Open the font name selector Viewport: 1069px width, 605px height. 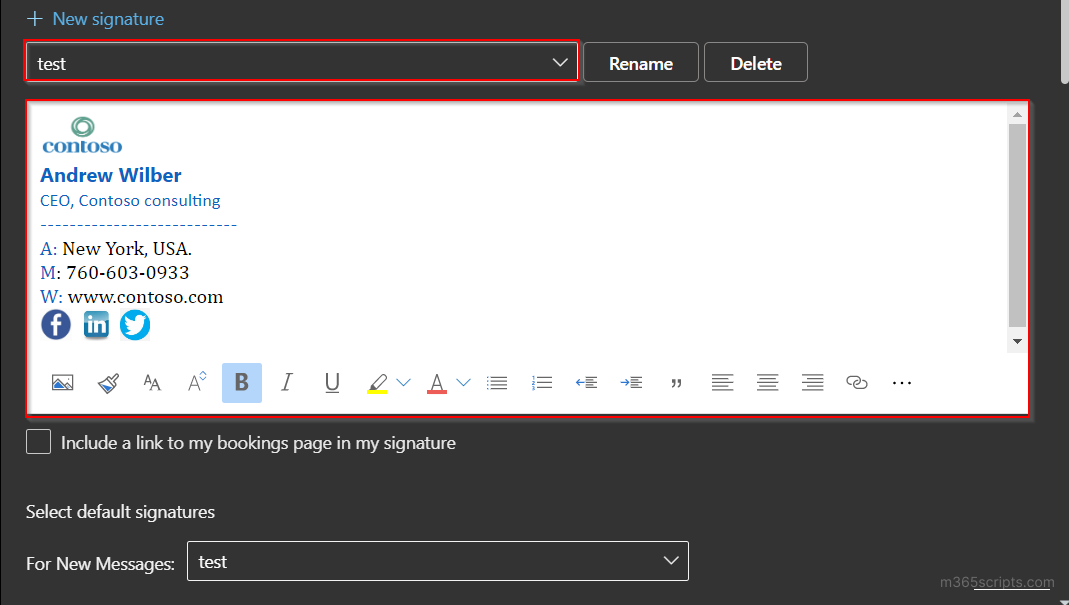pos(152,382)
